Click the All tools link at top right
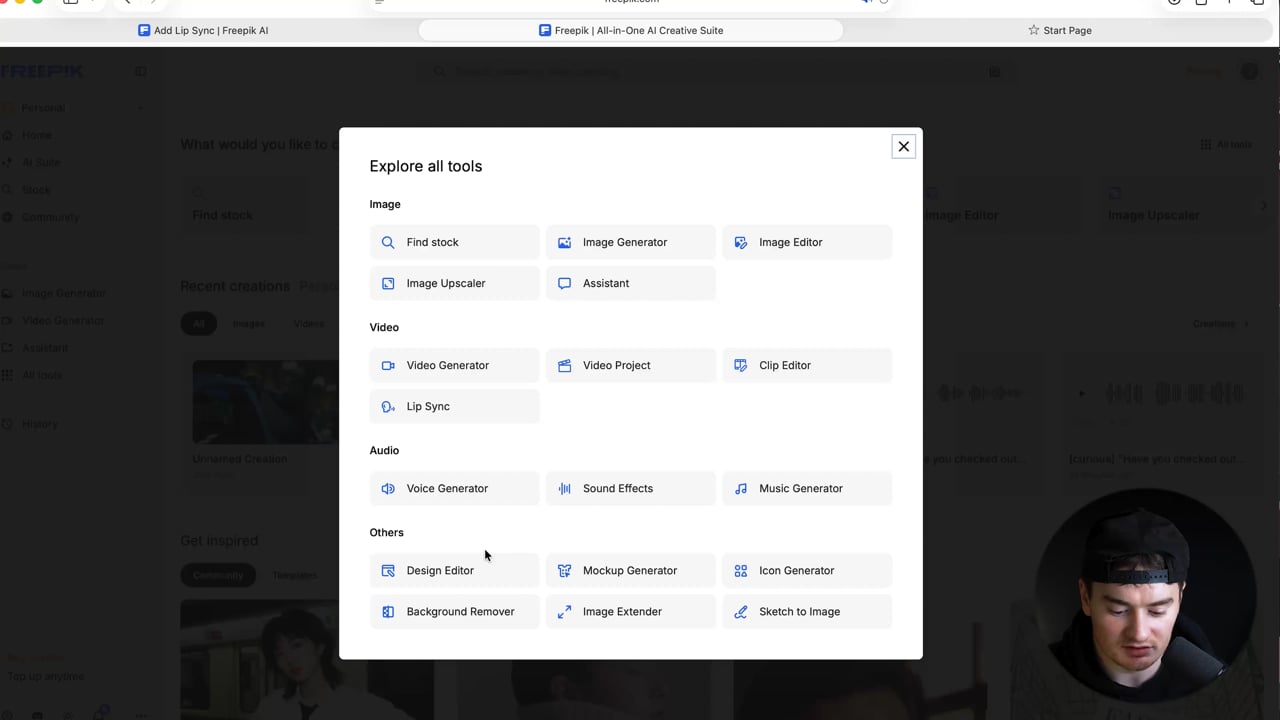This screenshot has width=1280, height=720. coord(1226,144)
